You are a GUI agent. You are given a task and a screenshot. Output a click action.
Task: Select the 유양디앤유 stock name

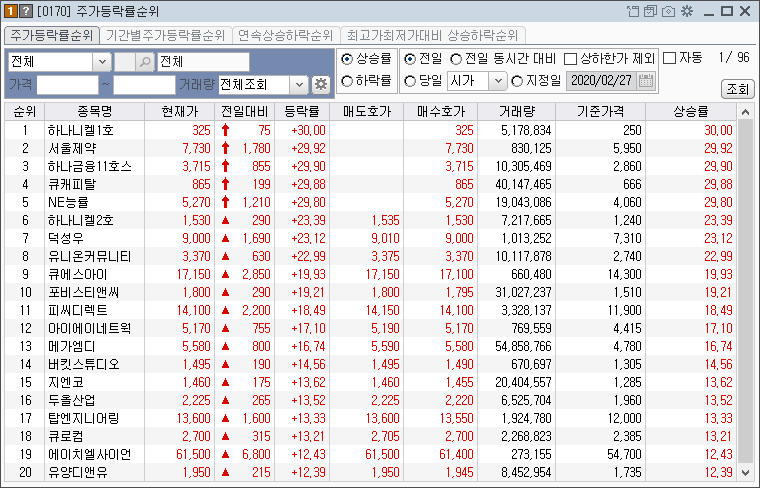(x=78, y=472)
